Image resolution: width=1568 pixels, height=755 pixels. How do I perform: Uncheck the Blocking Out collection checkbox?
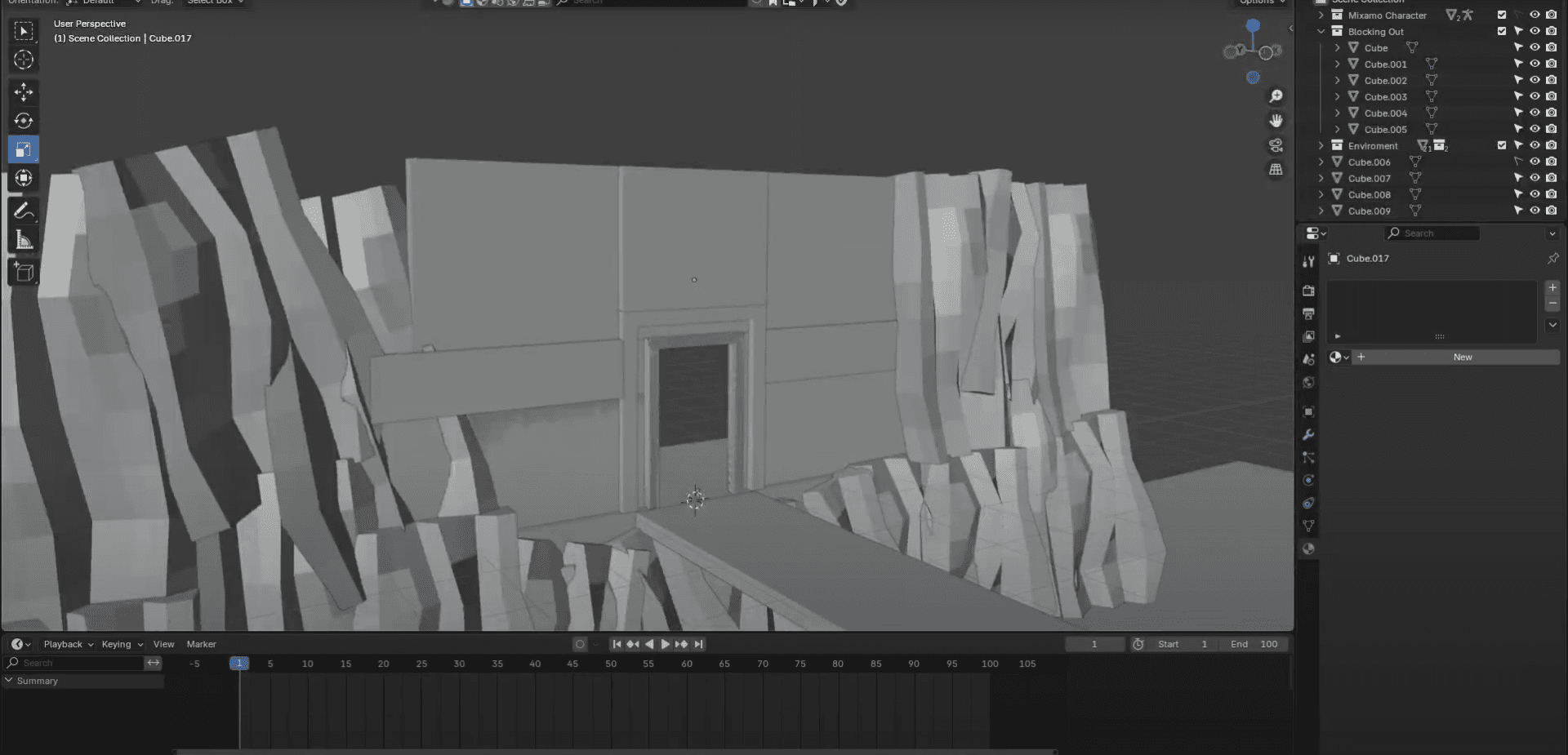coord(1501,31)
